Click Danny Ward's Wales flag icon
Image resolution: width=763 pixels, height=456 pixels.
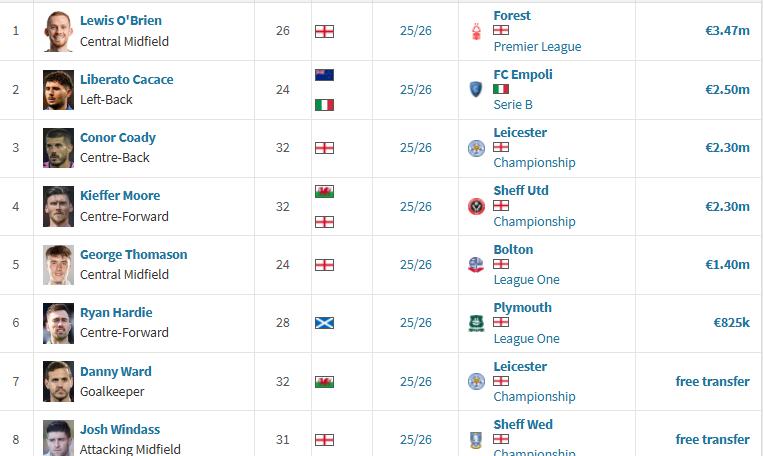pos(324,382)
